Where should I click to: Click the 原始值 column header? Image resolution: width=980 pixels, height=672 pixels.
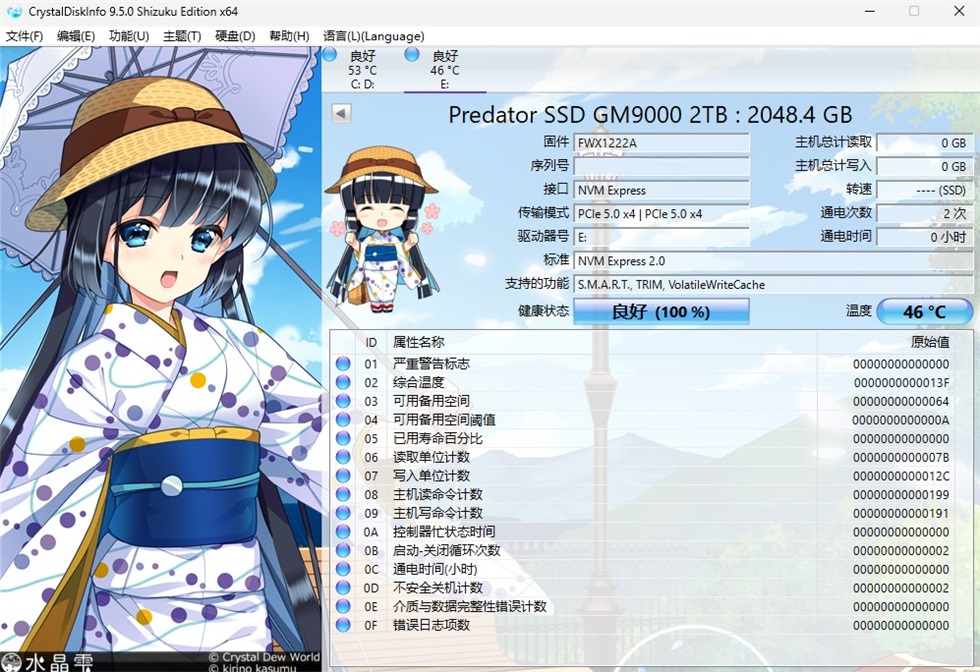[x=930, y=342]
